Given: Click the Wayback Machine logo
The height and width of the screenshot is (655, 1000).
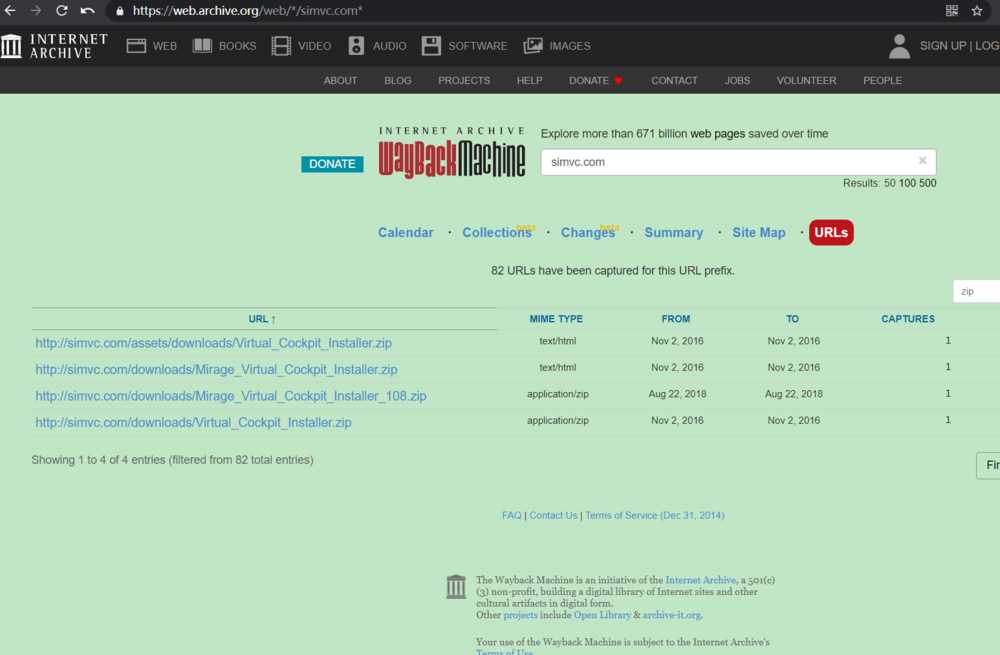Looking at the screenshot, I should coord(452,152).
